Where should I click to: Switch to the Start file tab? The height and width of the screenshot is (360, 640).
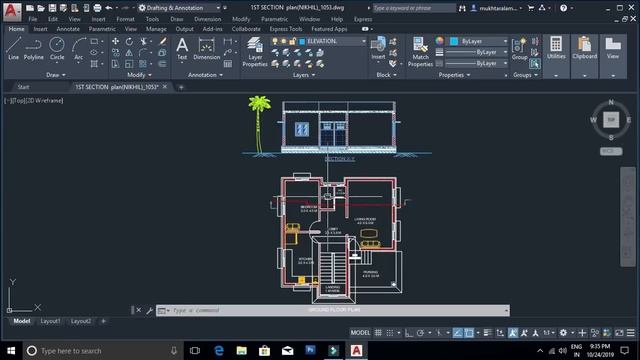tap(23, 87)
